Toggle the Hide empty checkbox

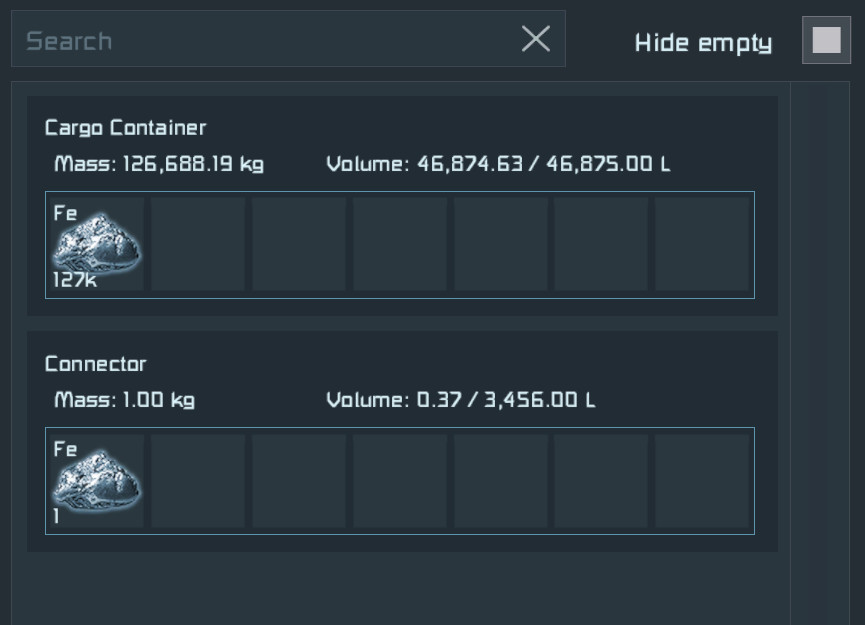[x=826, y=41]
